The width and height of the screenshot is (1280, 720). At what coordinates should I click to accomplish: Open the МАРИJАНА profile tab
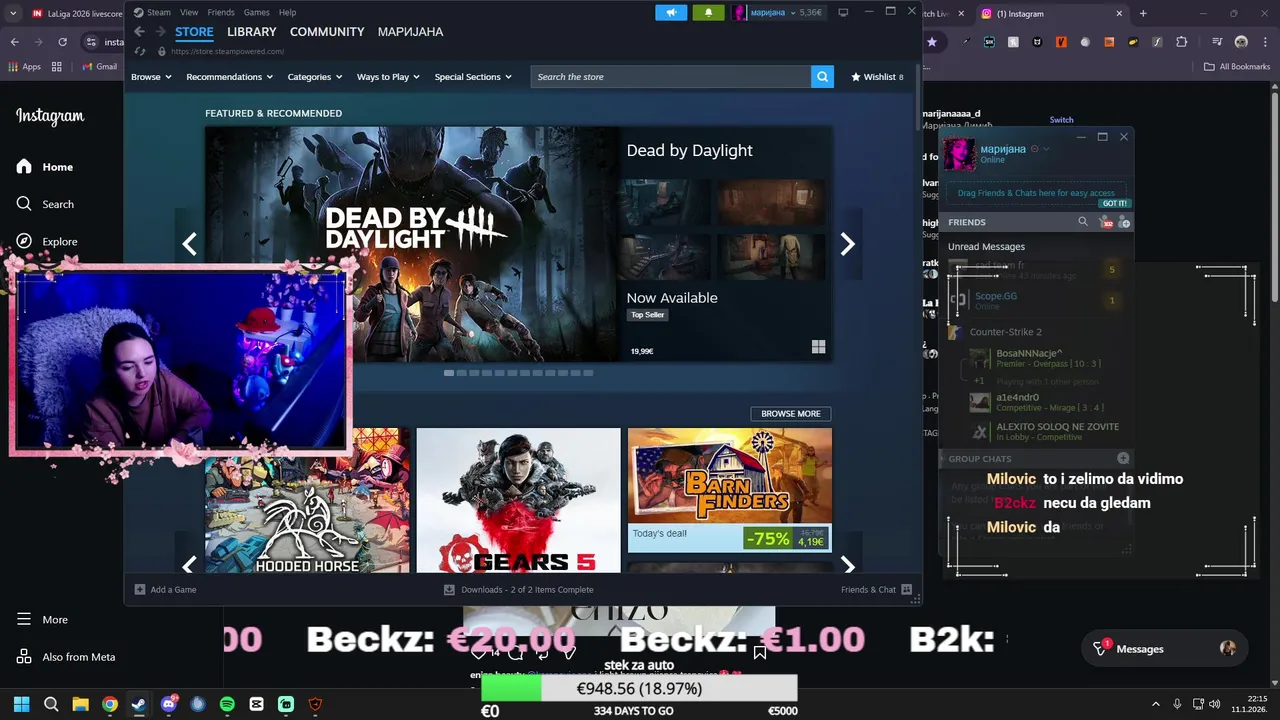(410, 32)
